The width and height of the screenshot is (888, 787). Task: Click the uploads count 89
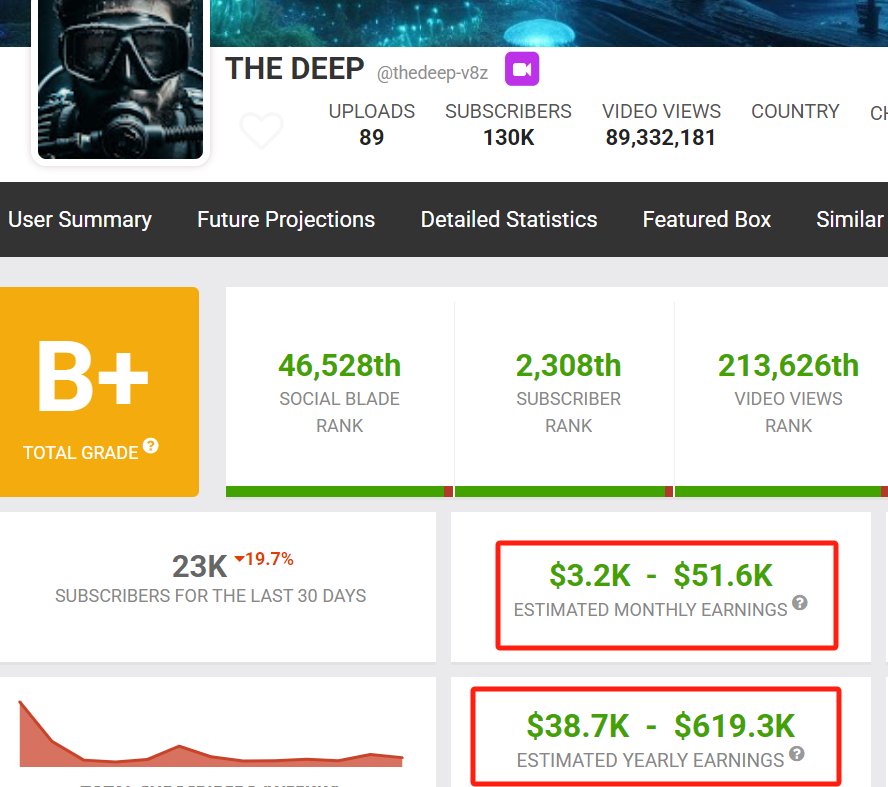372,138
